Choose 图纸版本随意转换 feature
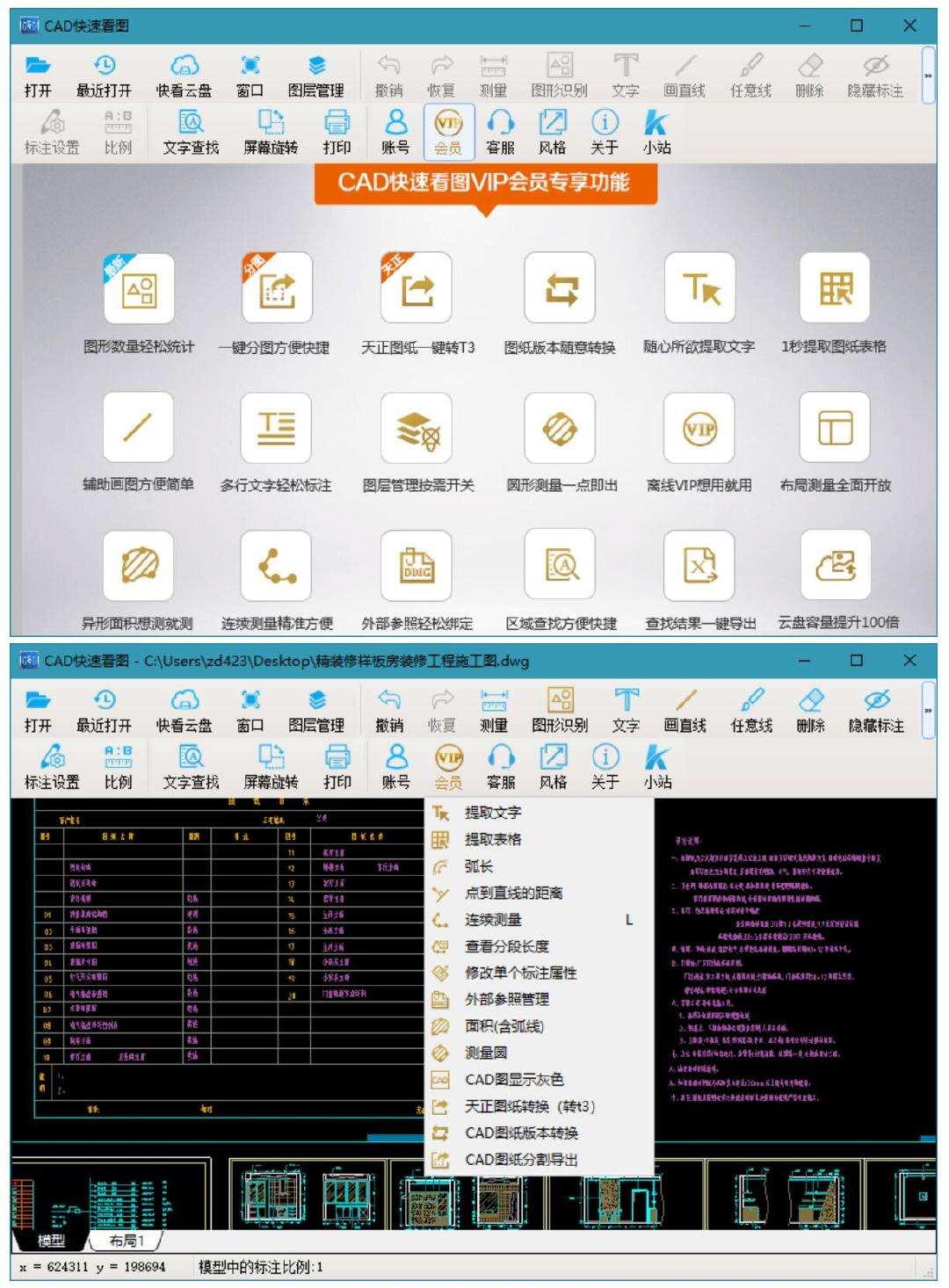The image size is (949, 1288). coord(560,288)
